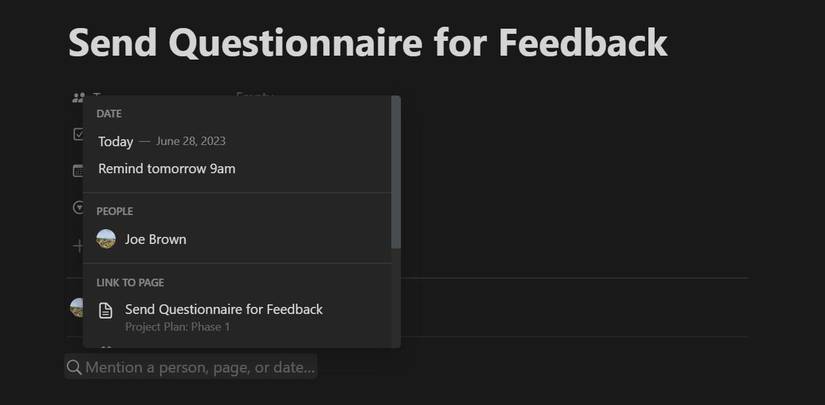Click the commenter avatar left of popup
Viewport: 825px width, 405px height.
coord(76,307)
